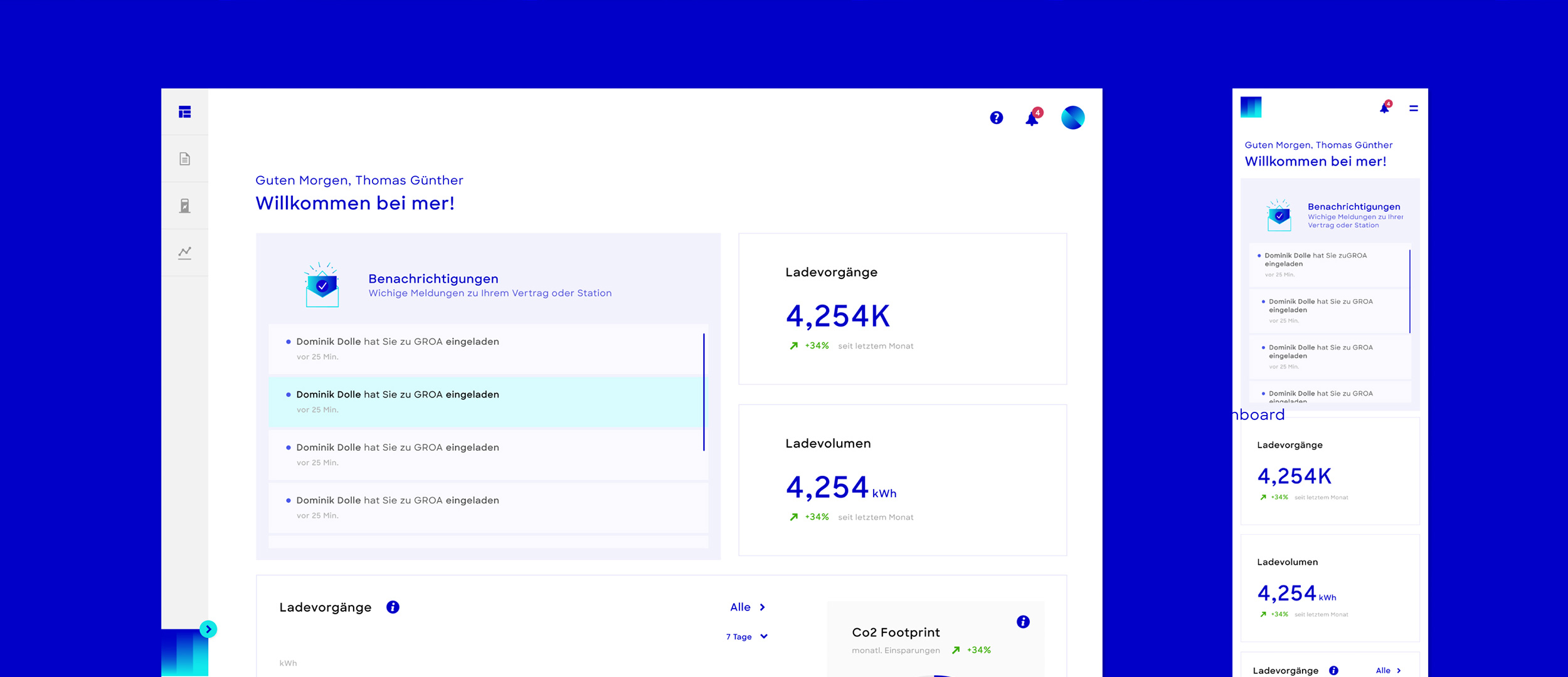Tap the mobile notification bell icon
Viewport: 1568px width, 677px height.
click(x=1384, y=108)
